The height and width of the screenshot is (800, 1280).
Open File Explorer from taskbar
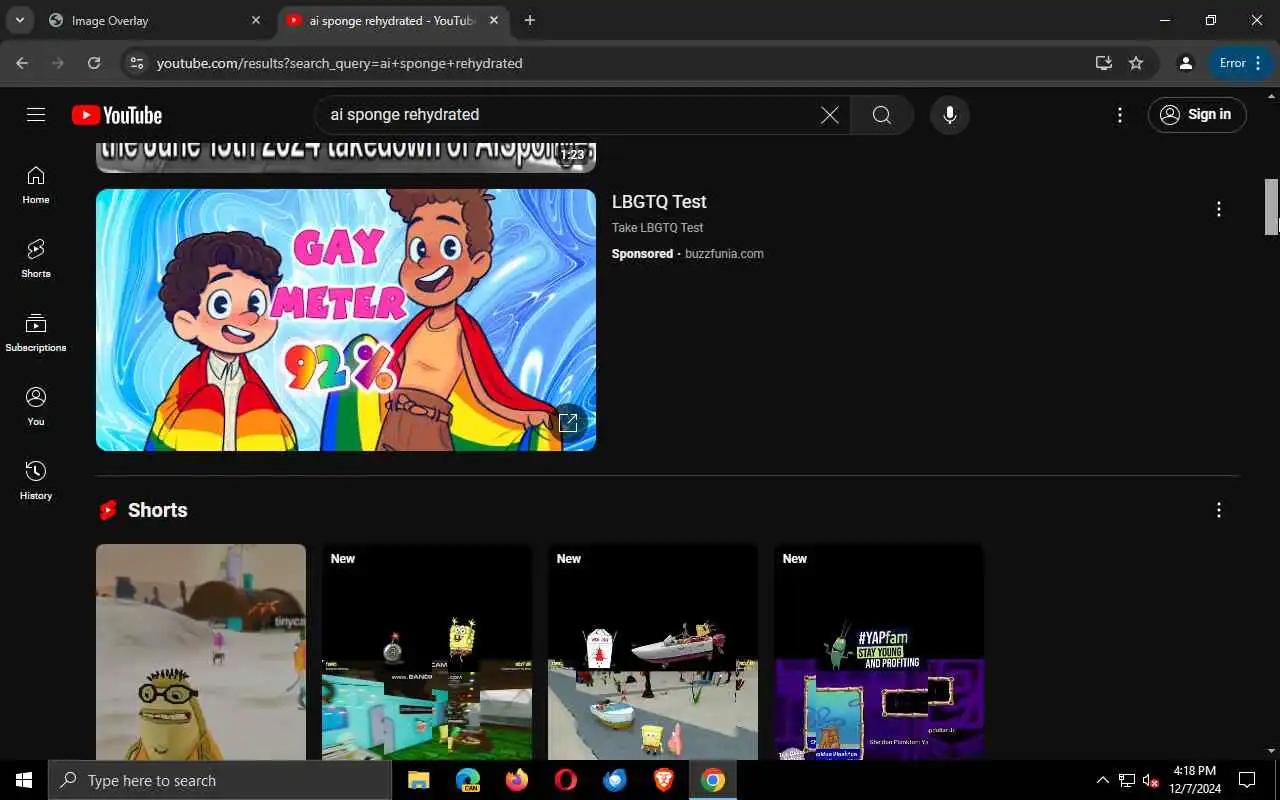[x=418, y=780]
